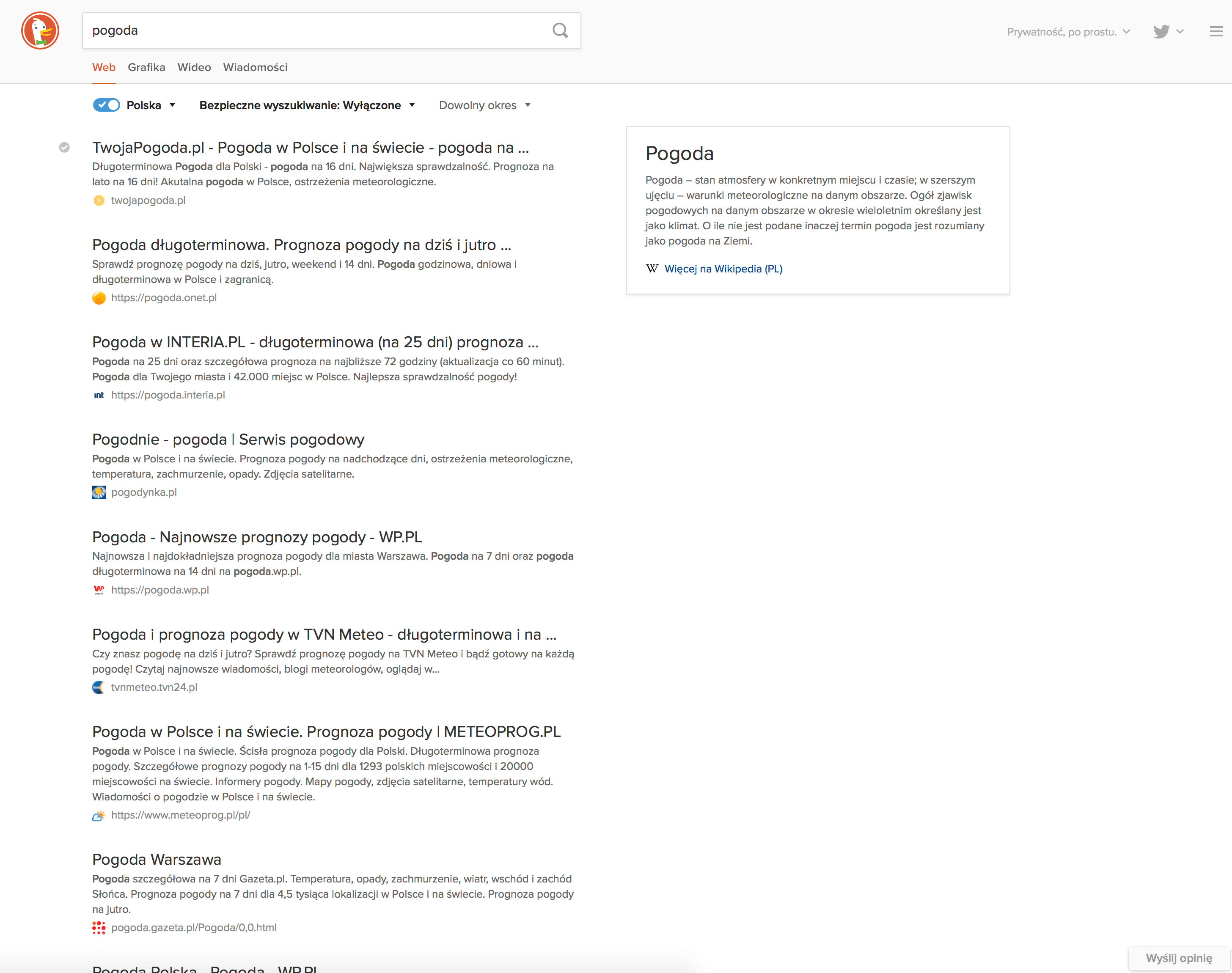
Task: Click the pogoda.gazeta.pl/Pogoda/0,0.html URL
Action: pyautogui.click(x=194, y=928)
